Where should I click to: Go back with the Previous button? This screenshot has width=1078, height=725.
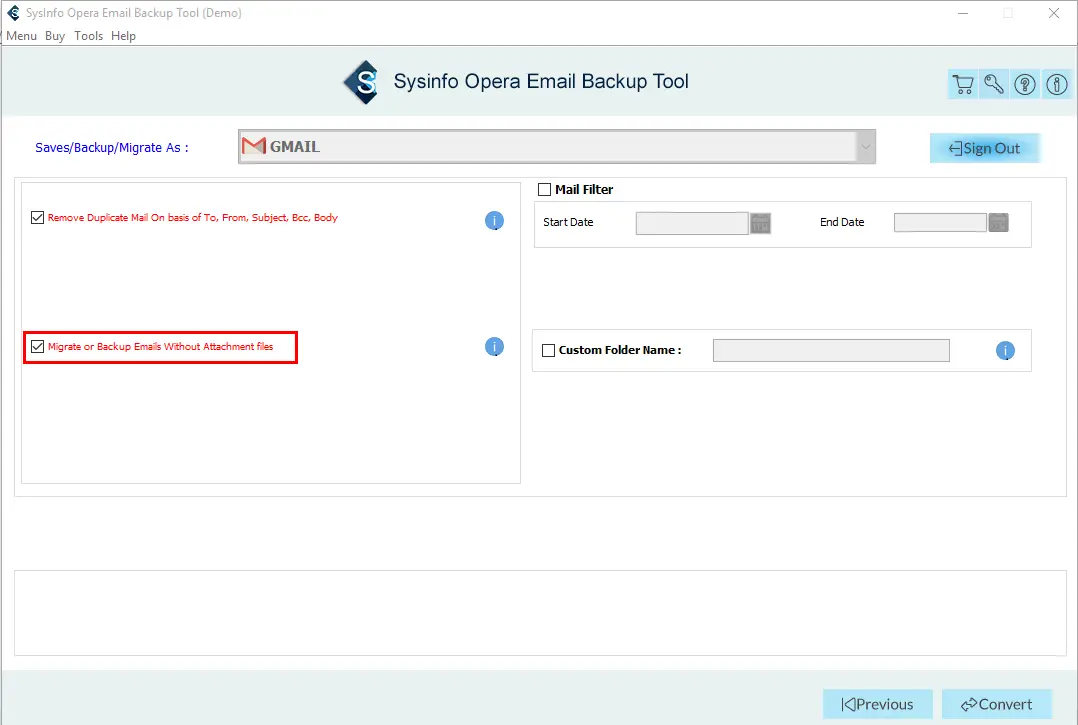pyautogui.click(x=878, y=704)
